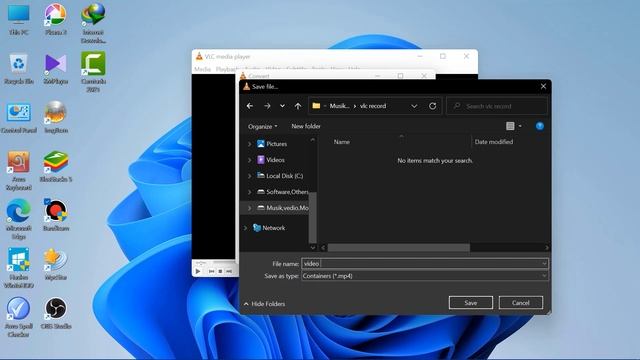Cancel the Save file dialog
The width and height of the screenshot is (640, 360).
point(521,303)
